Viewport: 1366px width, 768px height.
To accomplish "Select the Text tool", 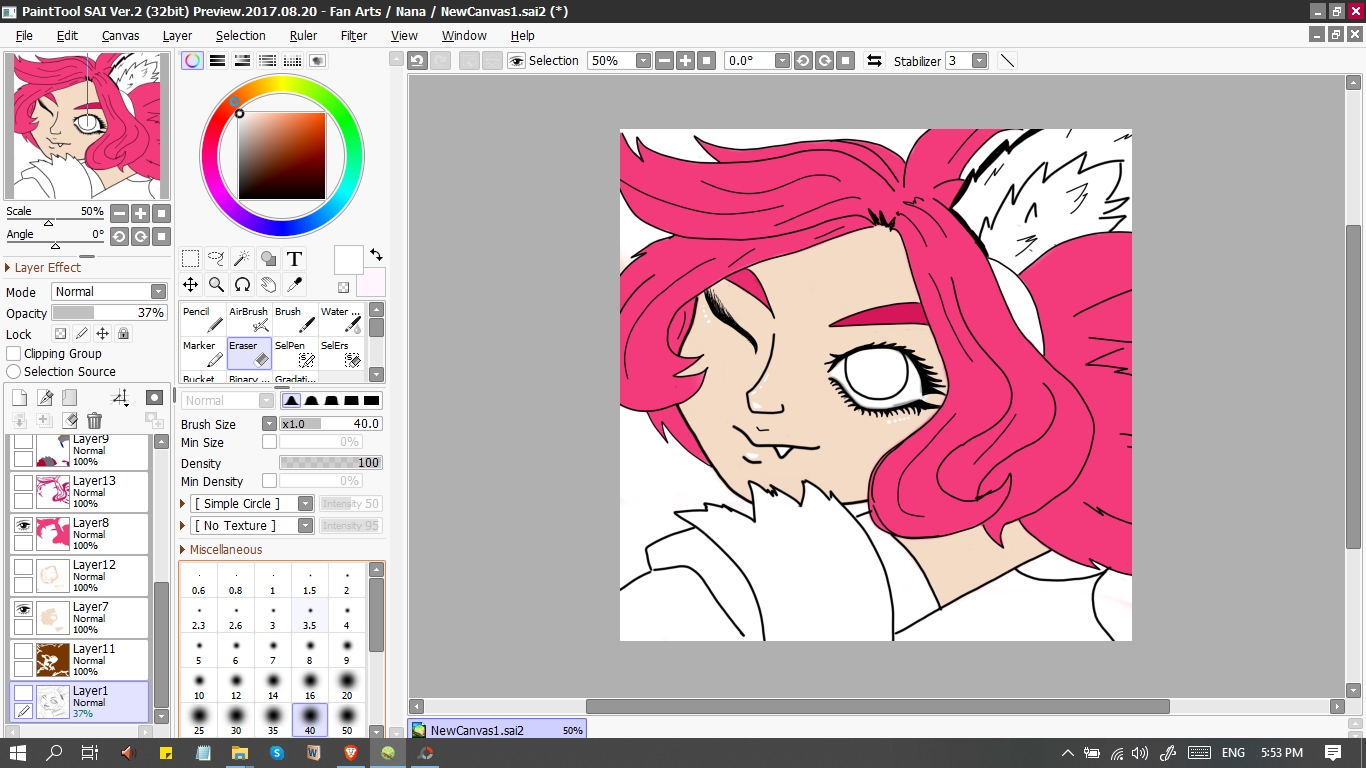I will click(294, 259).
